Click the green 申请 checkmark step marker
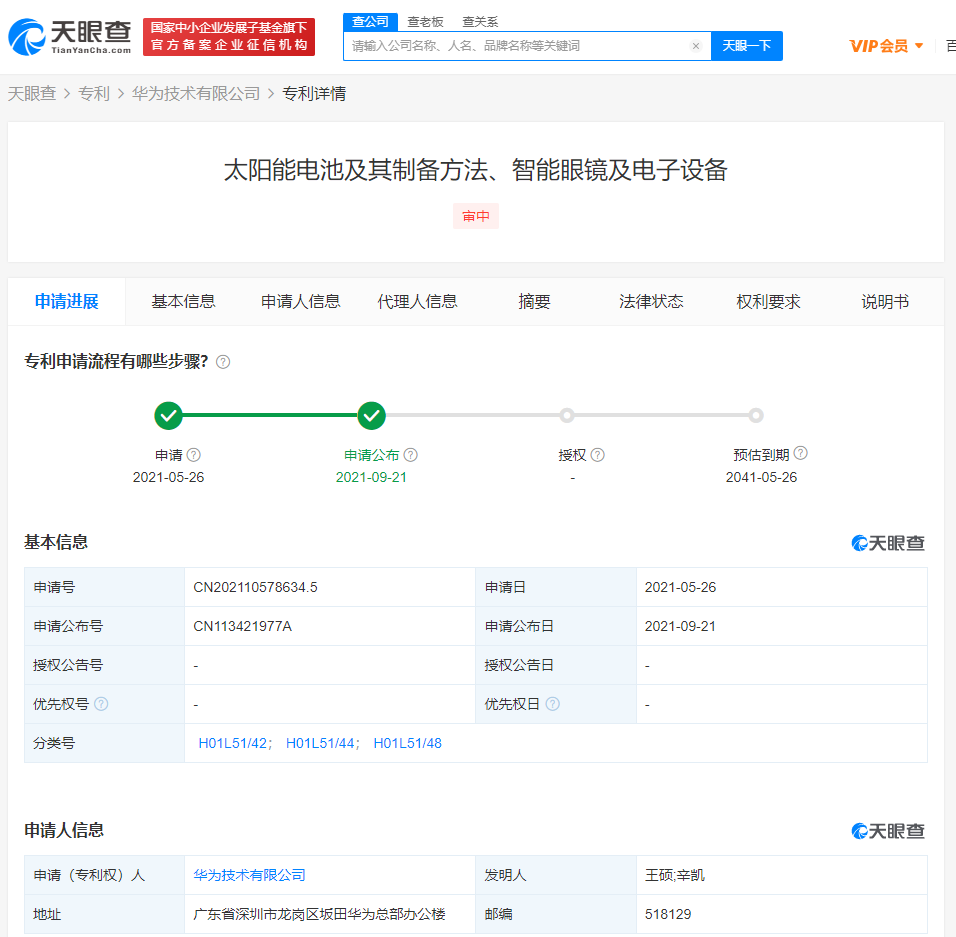Screen dimensions: 956x937 [x=168, y=416]
